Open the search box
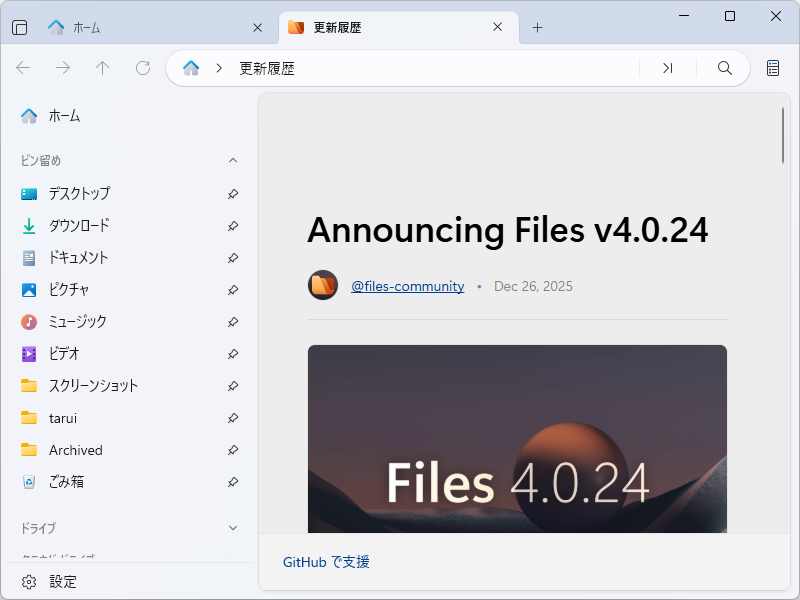This screenshot has height=600, width=800. click(723, 68)
